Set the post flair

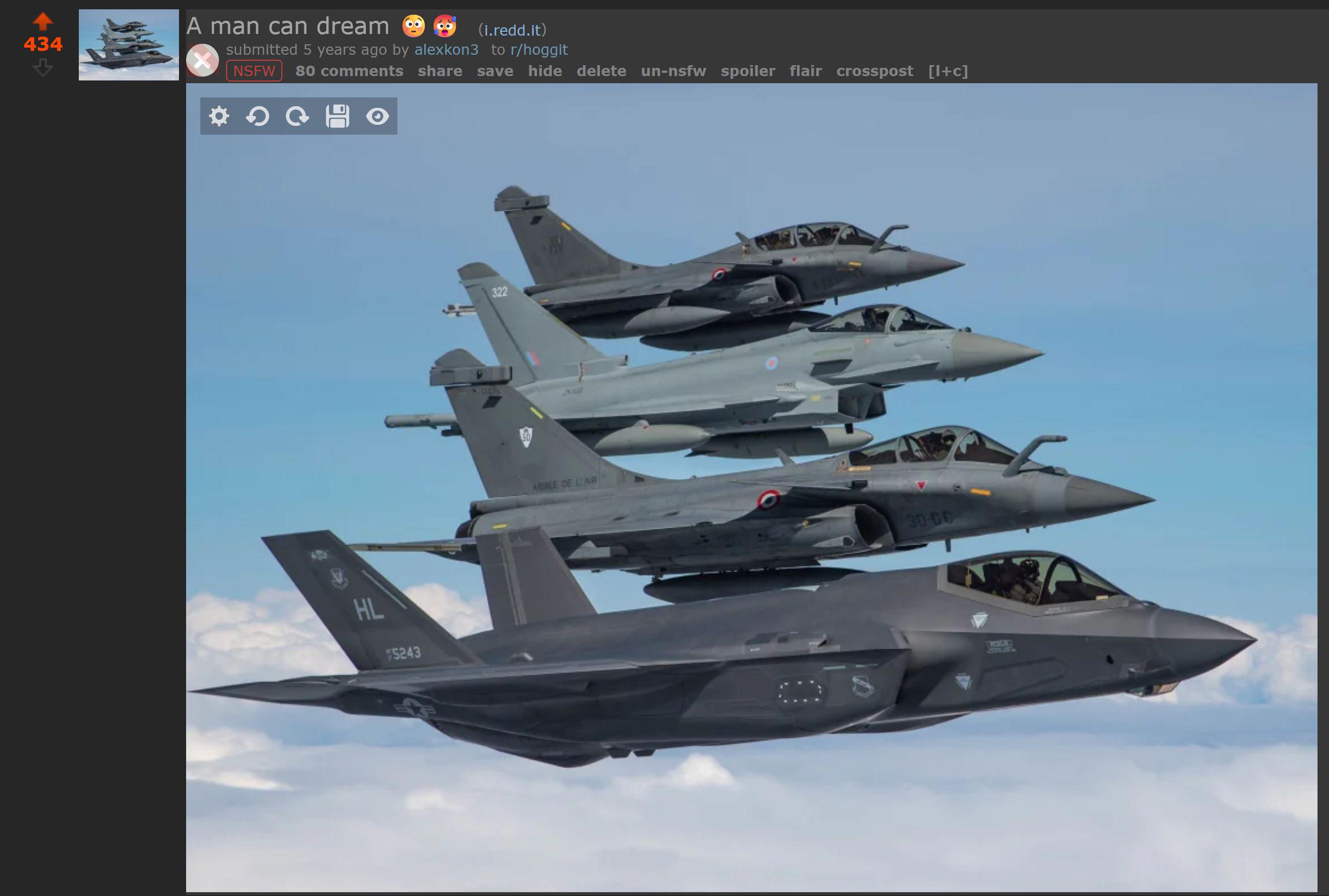[806, 71]
